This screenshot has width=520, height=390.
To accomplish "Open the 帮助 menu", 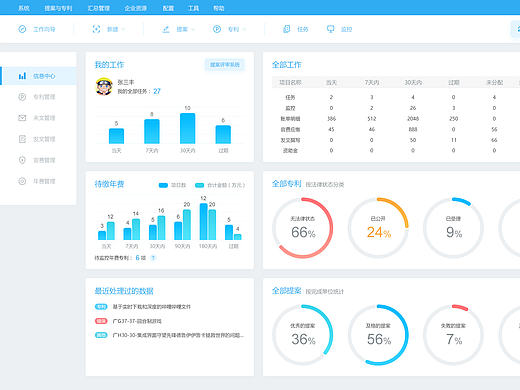I will tap(219, 8).
